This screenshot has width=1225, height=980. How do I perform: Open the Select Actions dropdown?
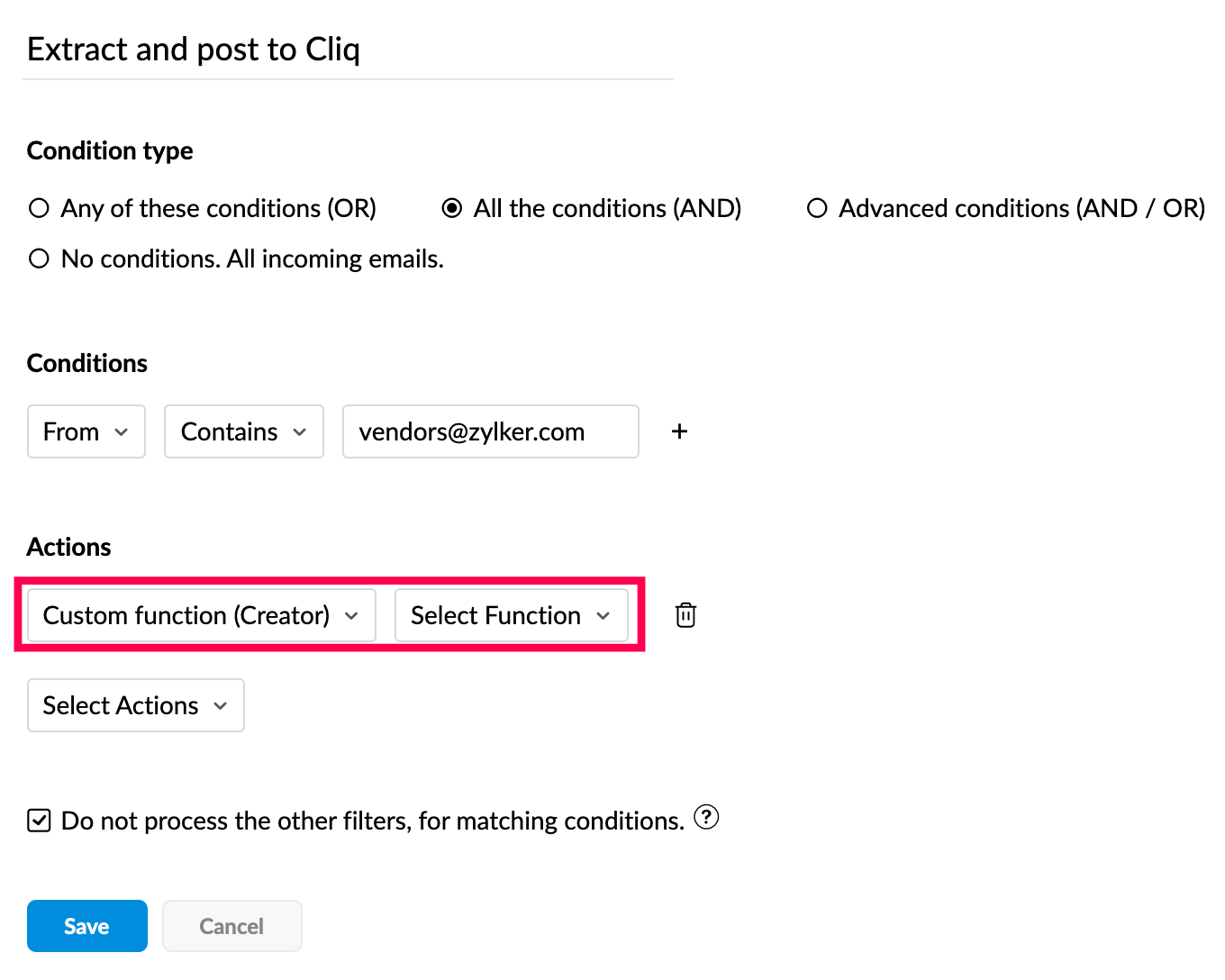[135, 705]
